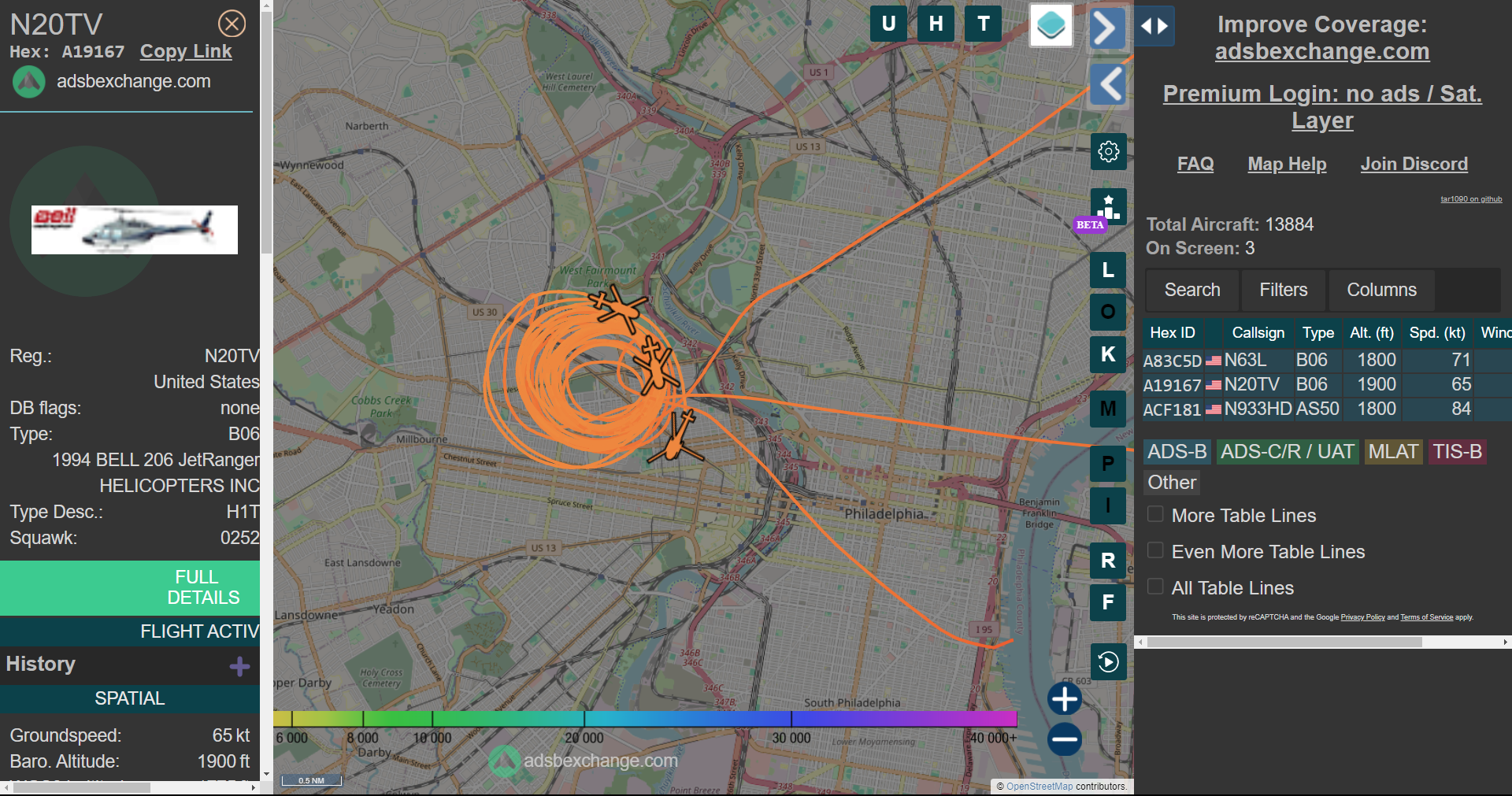
Task: Enable All Table Lines checkbox
Action: point(1155,587)
